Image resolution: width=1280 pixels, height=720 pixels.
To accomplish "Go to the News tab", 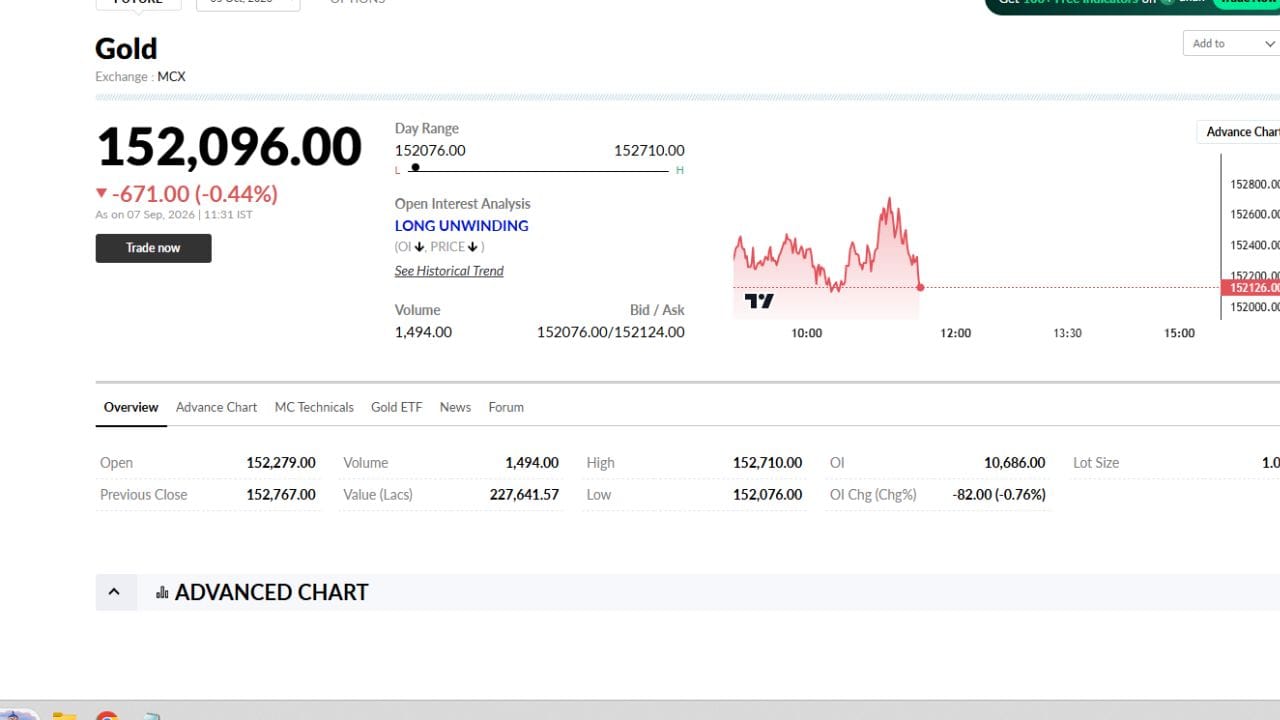I will (455, 407).
